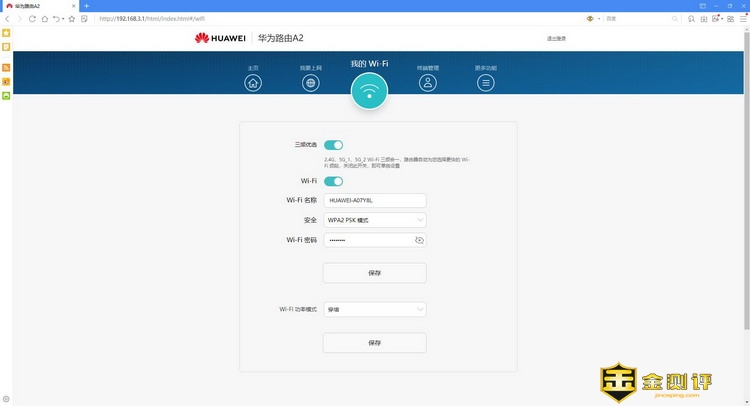Expand the 安全 WPA2 PSK dropdown
750x406 pixels.
[x=375, y=220]
